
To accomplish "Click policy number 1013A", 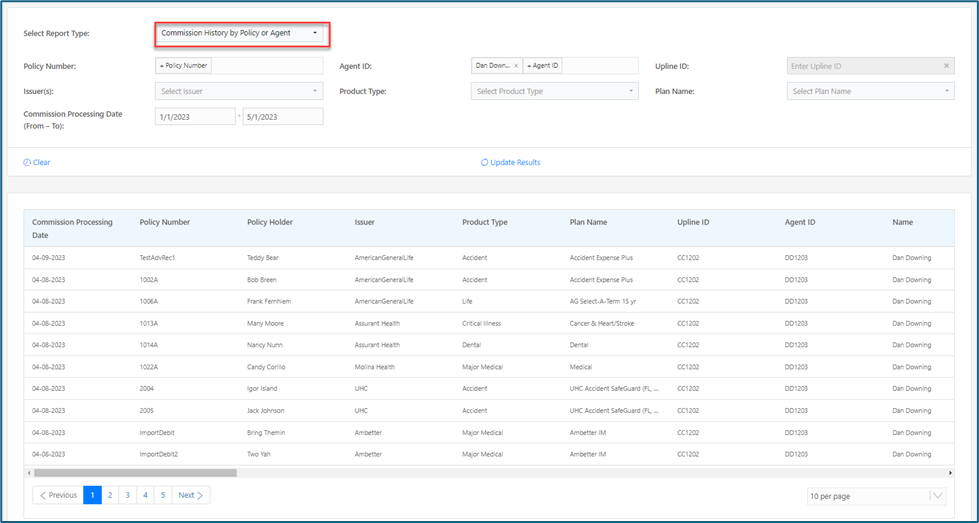I will (x=149, y=323).
